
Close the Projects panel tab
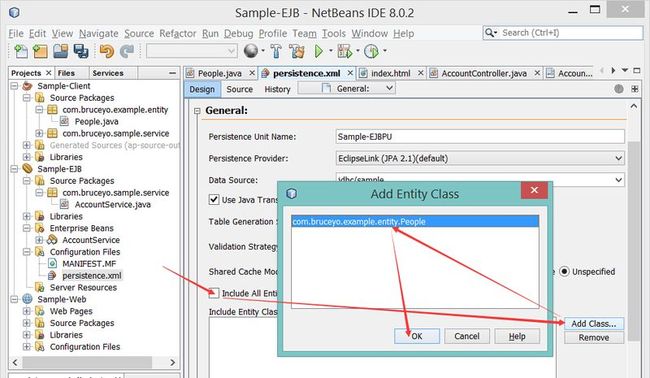[x=49, y=73]
